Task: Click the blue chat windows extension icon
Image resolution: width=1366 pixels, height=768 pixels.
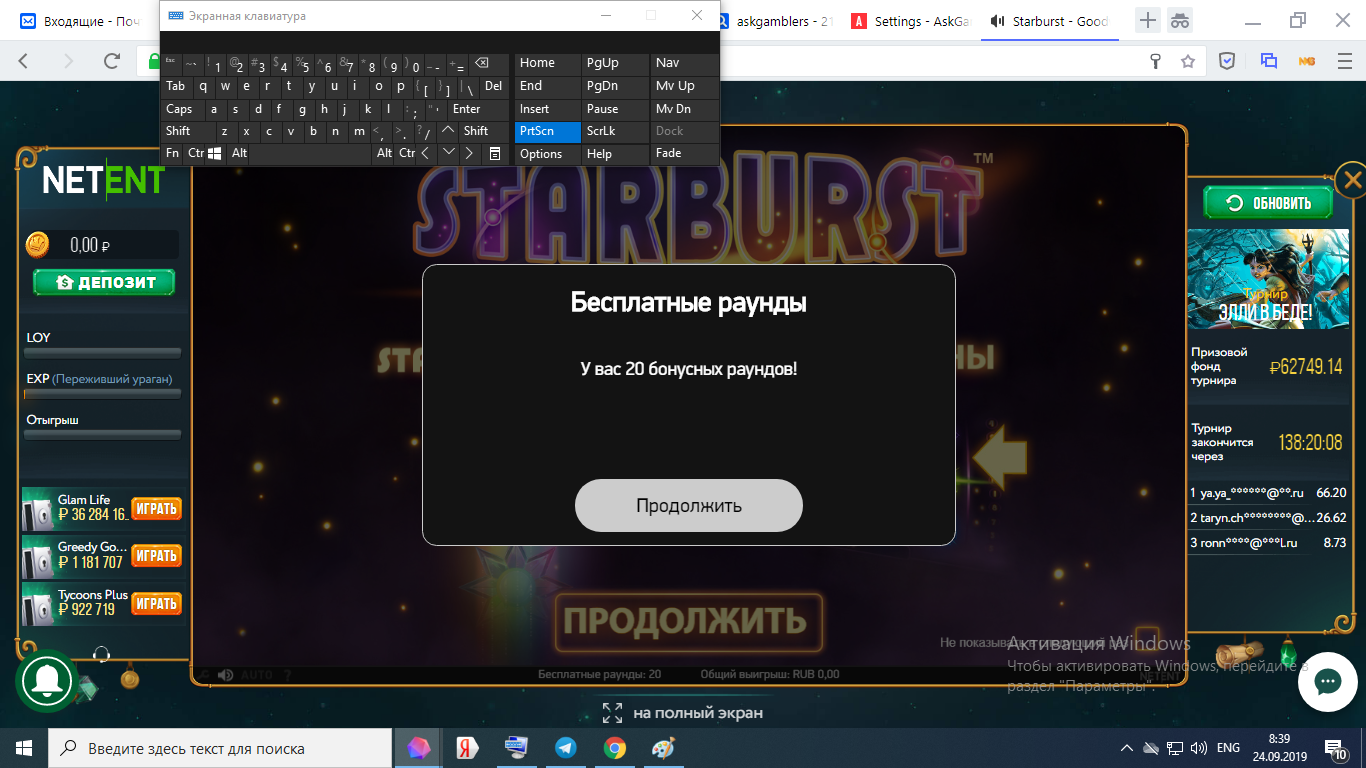Action: click(1269, 61)
